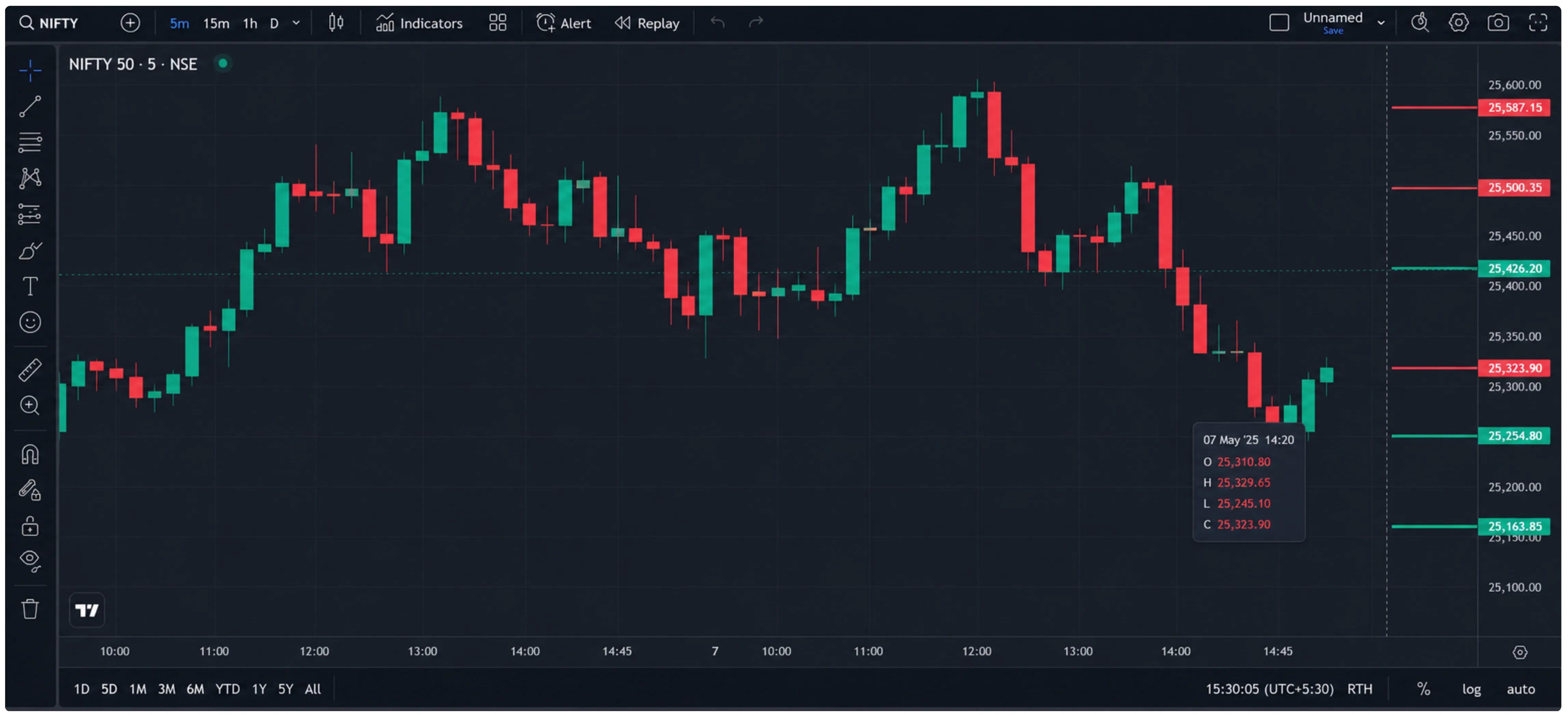
Task: Set the date range to 1D
Action: [82, 689]
